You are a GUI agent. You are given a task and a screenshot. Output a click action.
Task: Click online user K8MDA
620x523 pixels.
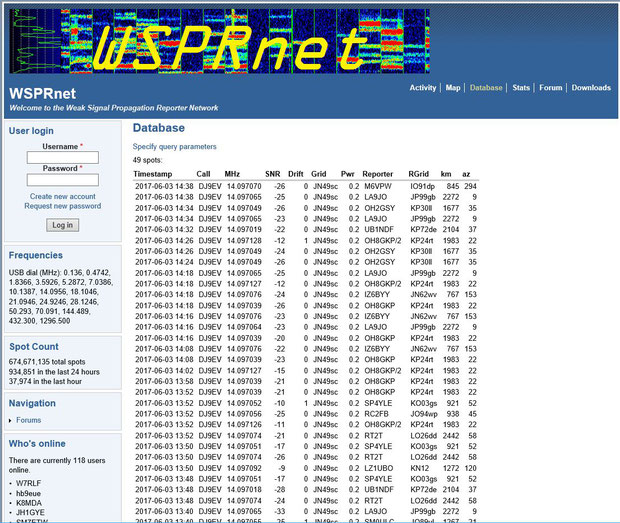[29, 503]
